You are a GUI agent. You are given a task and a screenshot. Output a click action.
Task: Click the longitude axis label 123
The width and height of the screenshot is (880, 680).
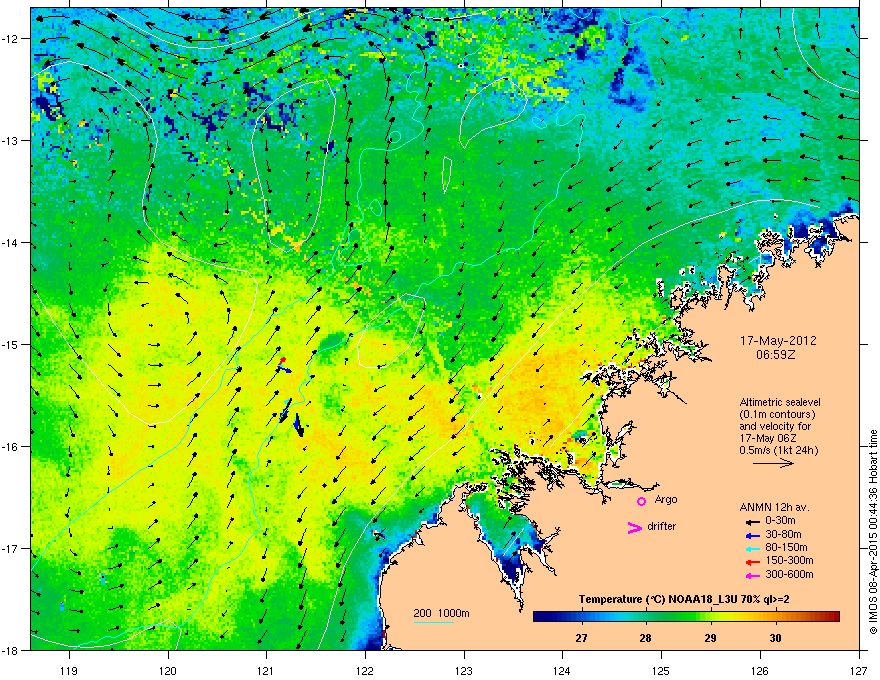click(x=464, y=670)
